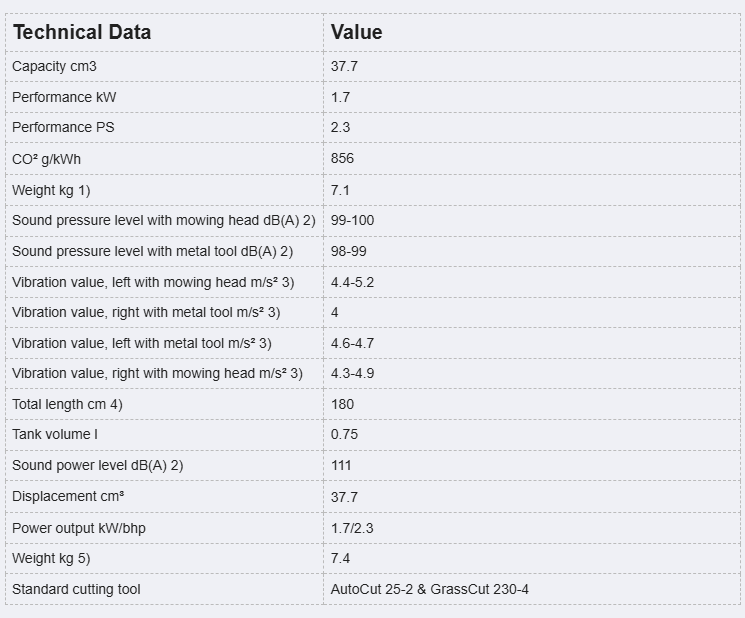Click the CO² g/kWh value 856
The image size is (745, 618).
[343, 159]
